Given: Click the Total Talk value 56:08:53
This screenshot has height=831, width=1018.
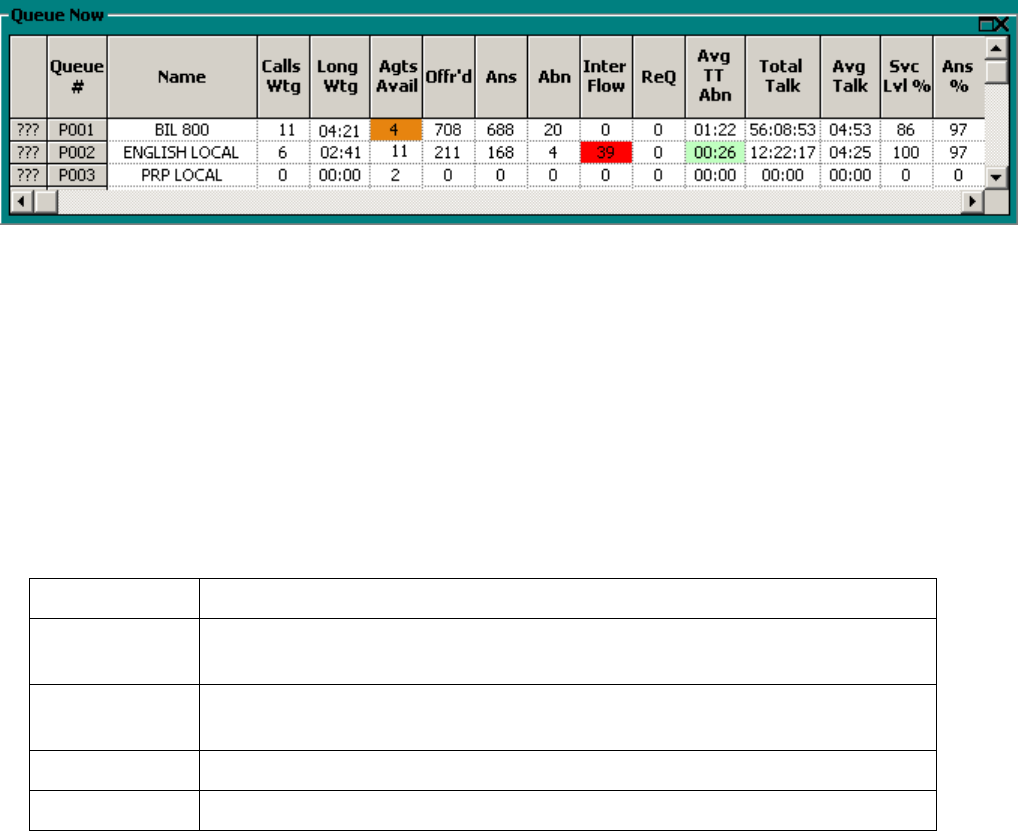Looking at the screenshot, I should point(783,130).
